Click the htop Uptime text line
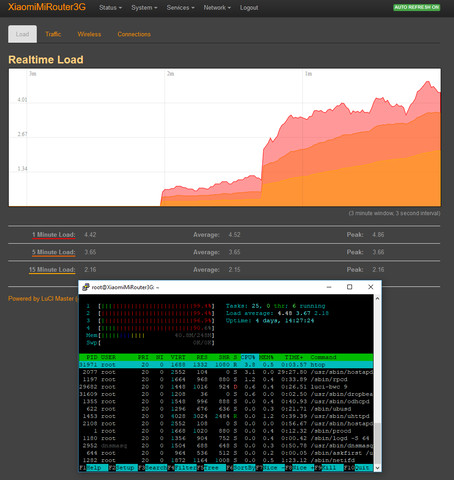The height and width of the screenshot is (480, 454). [270, 320]
